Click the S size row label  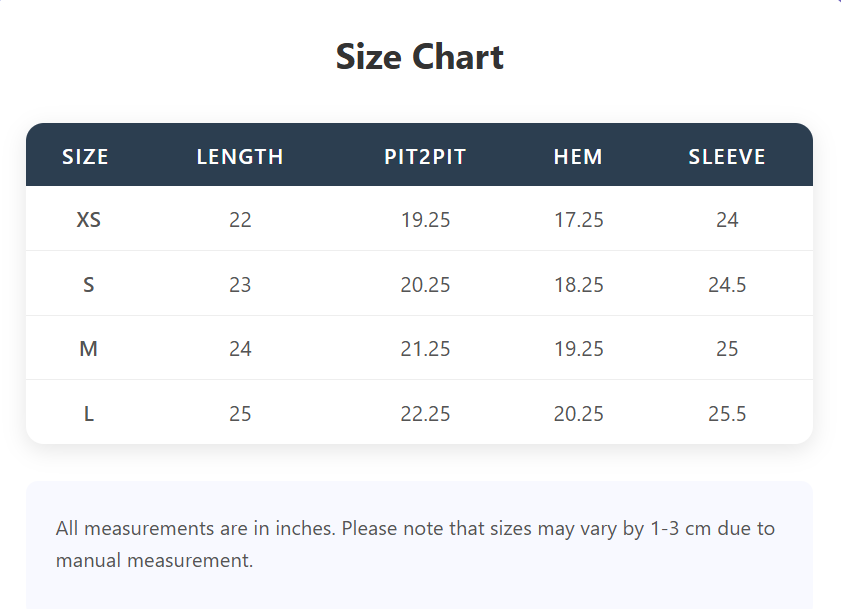tap(89, 285)
